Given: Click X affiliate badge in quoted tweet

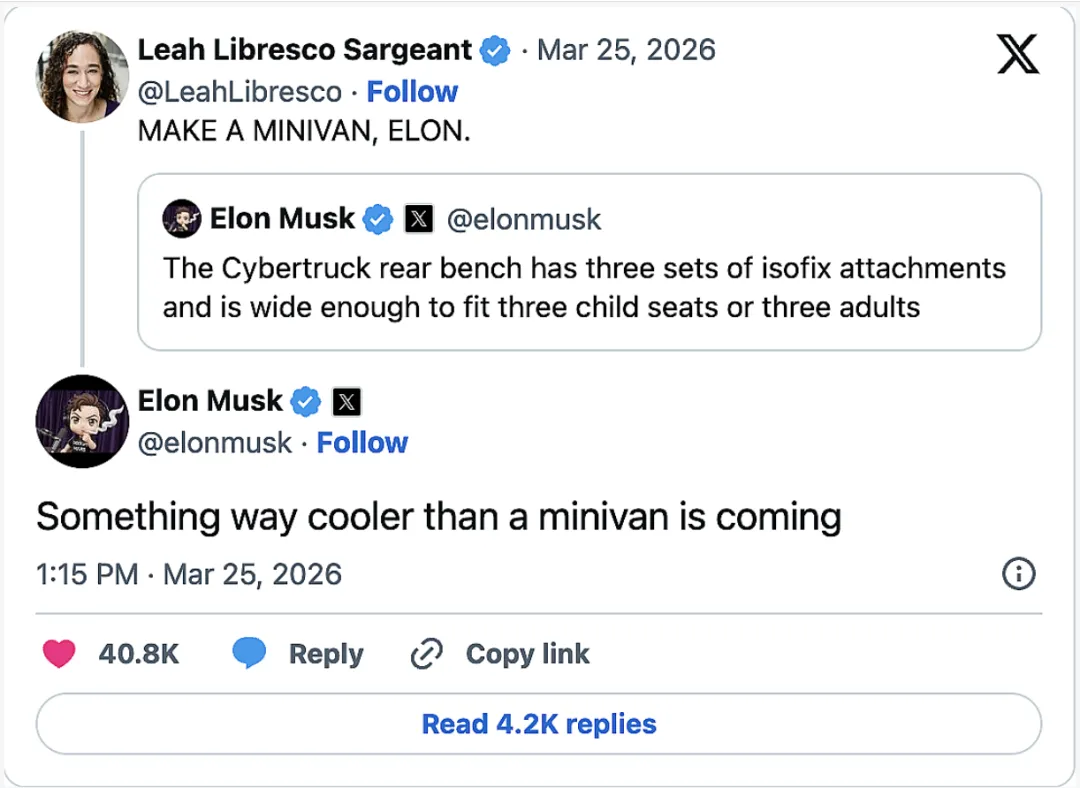Looking at the screenshot, I should [418, 219].
